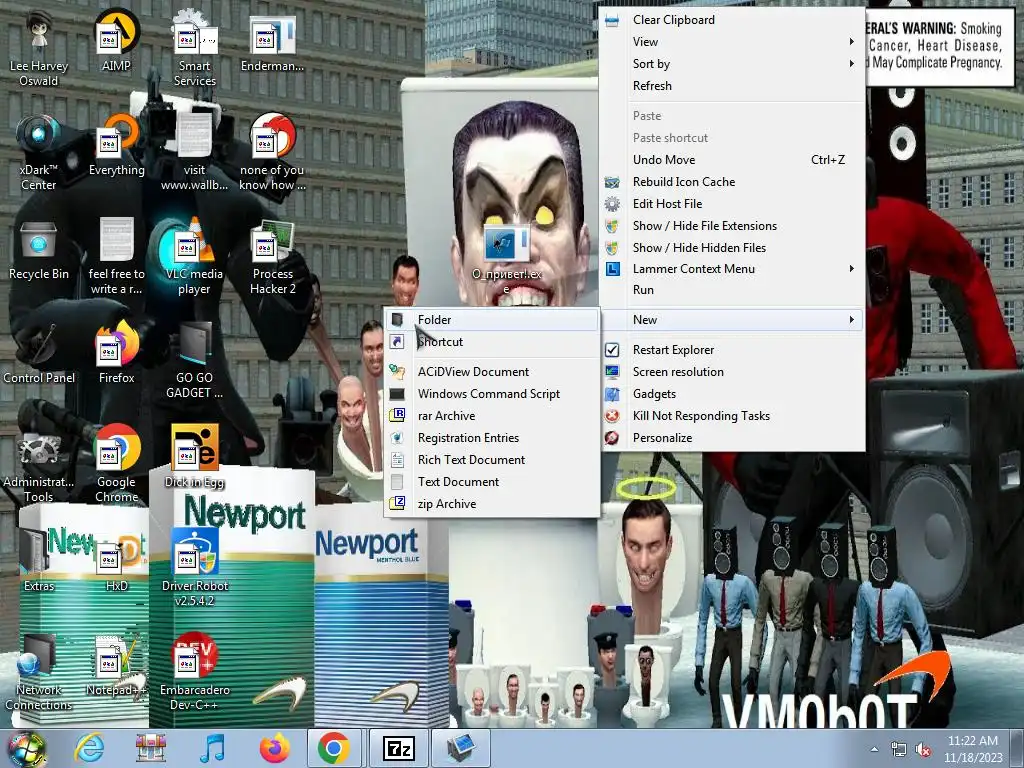Launch Everything search shortcut
This screenshot has width=1024, height=768.
point(116,145)
